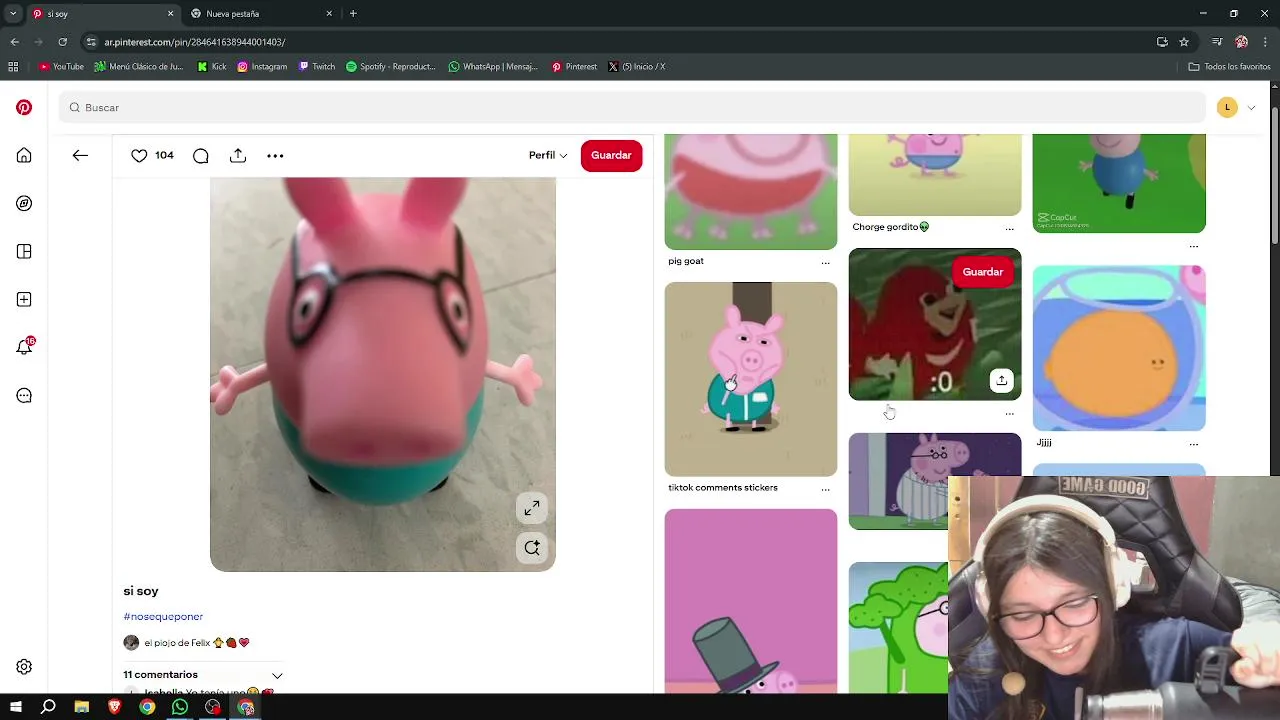The image size is (1280, 720).
Task: Open the 'tiktok comments stickers' pig thumbnail
Action: (x=751, y=379)
